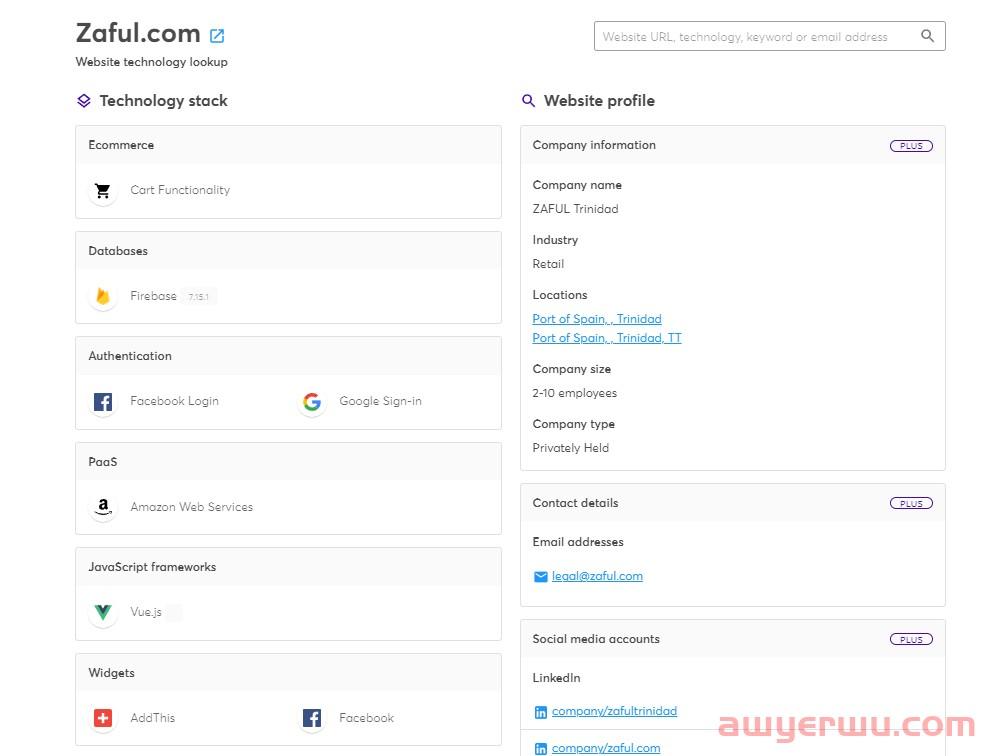Screen dimensions: 994x756
Task: Choose the Google Sign-in logo
Action: tap(312, 402)
